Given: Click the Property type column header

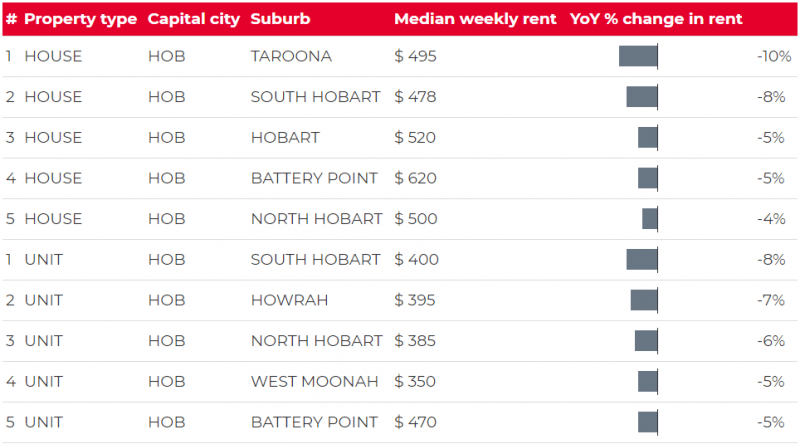Looking at the screenshot, I should (81, 19).
